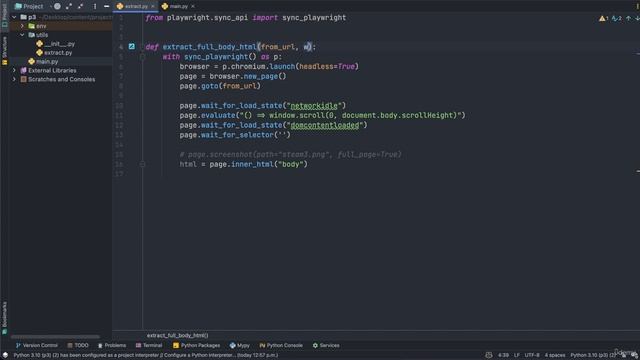Click the collapse all icon in Project panel
The height and width of the screenshot is (360, 640).
point(80,6)
